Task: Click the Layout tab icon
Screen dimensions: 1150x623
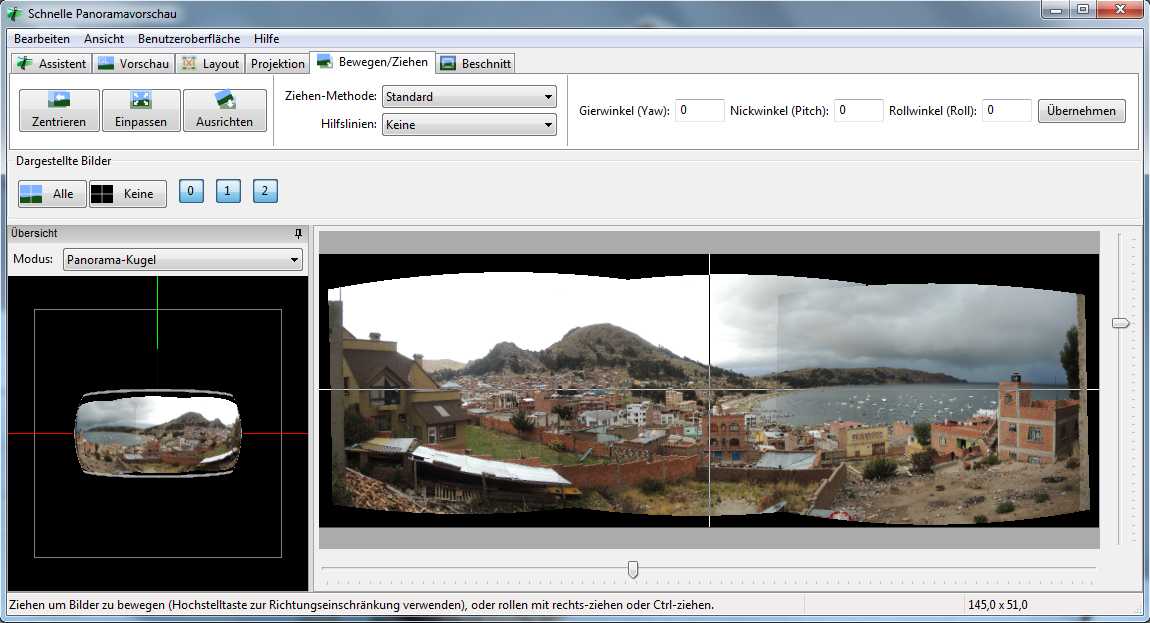Action: [188, 64]
